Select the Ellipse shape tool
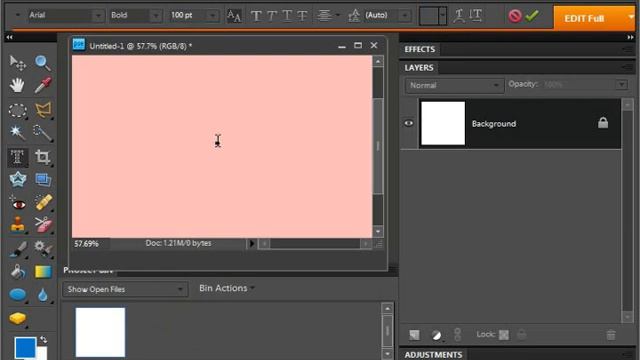640x360 pixels. coord(18,295)
